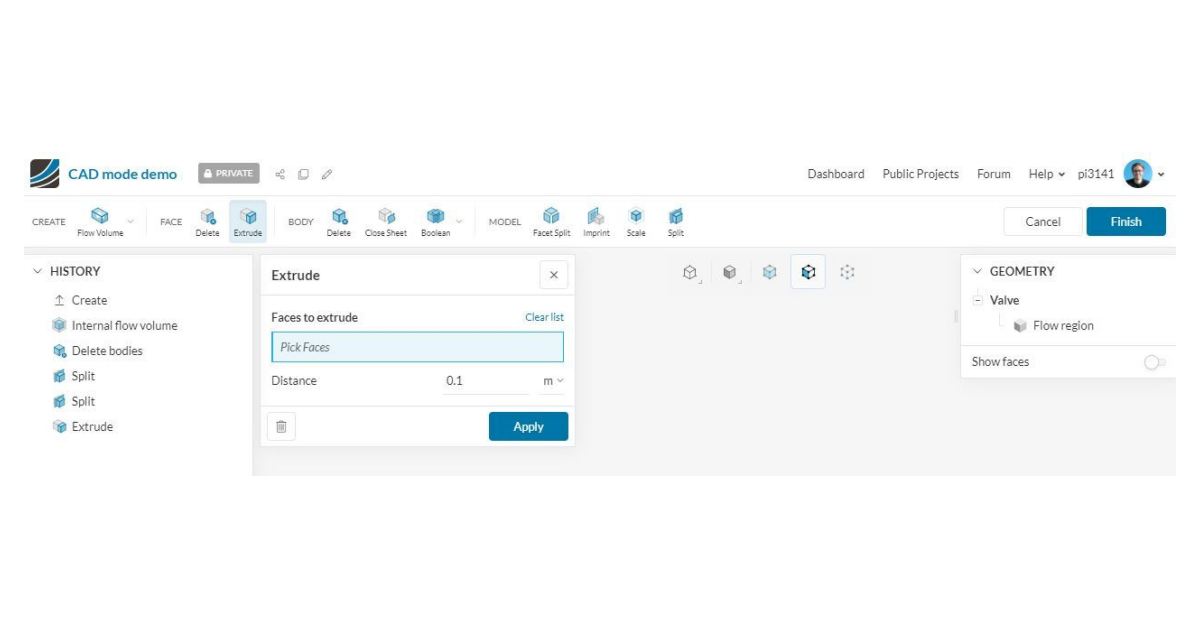This screenshot has width=1200, height=627.
Task: Activate the Facet Split model tool
Action: click(551, 222)
